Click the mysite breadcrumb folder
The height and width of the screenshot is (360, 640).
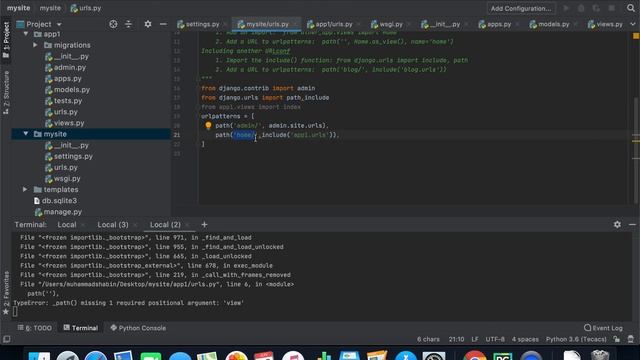(x=50, y=8)
